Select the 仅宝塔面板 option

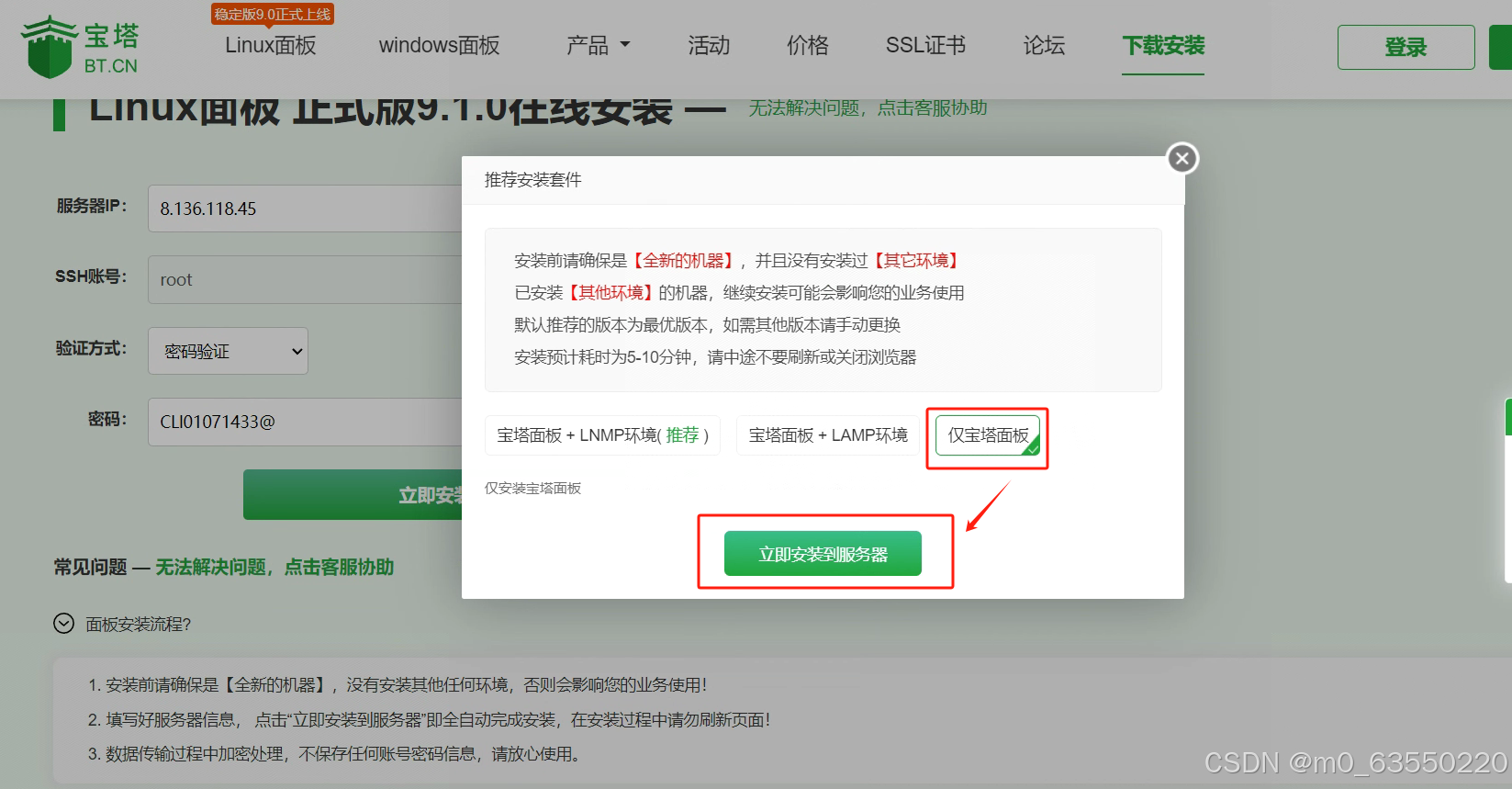(x=987, y=435)
